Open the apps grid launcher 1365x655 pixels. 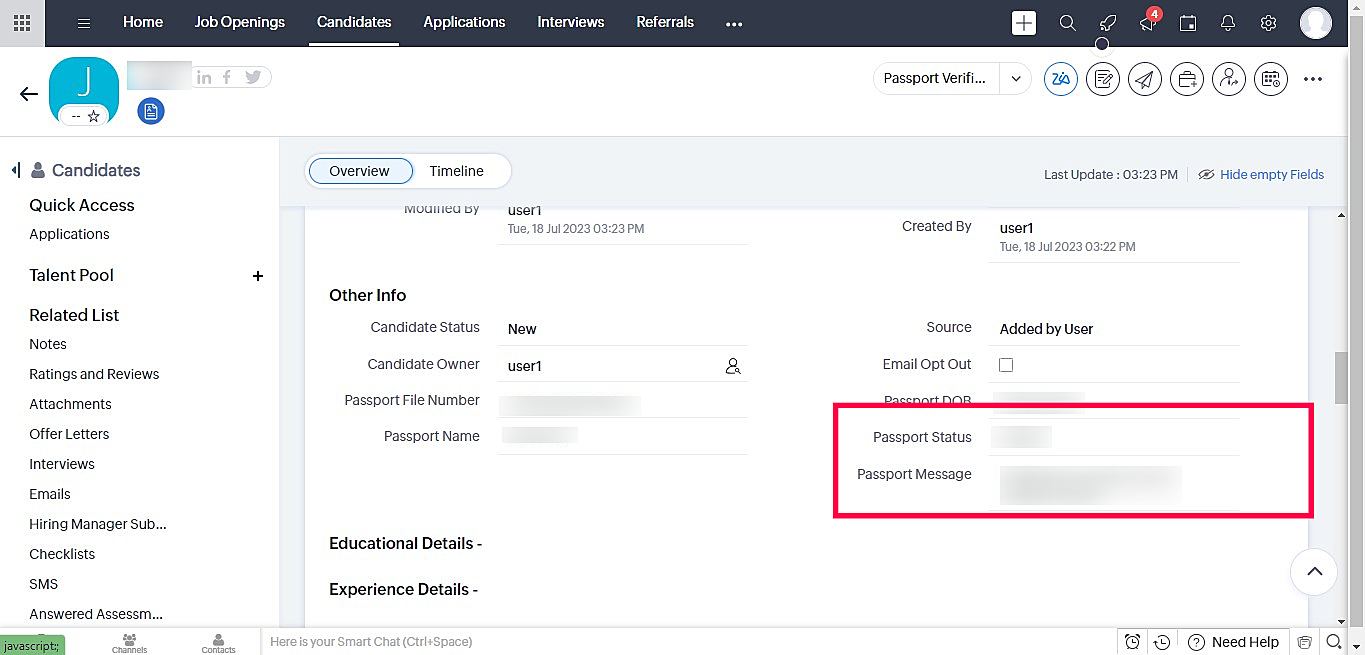[22, 22]
